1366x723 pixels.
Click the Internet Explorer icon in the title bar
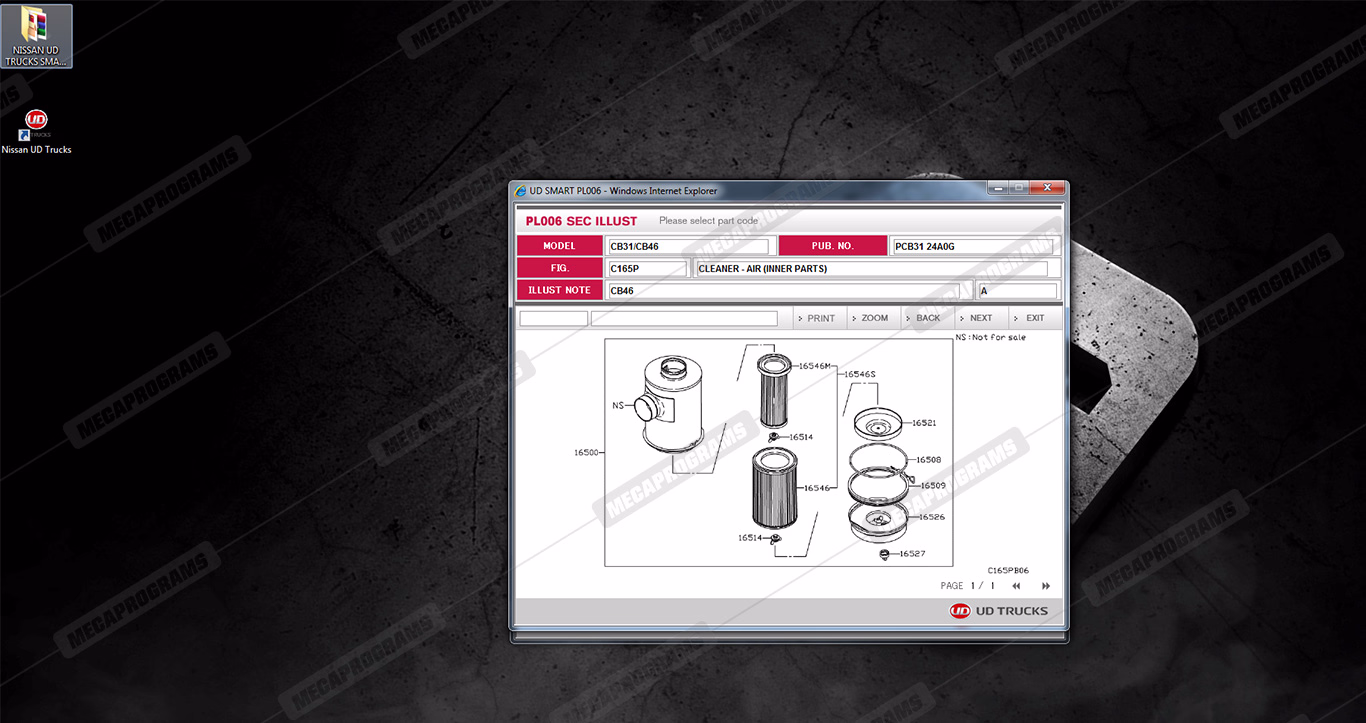tap(520, 191)
